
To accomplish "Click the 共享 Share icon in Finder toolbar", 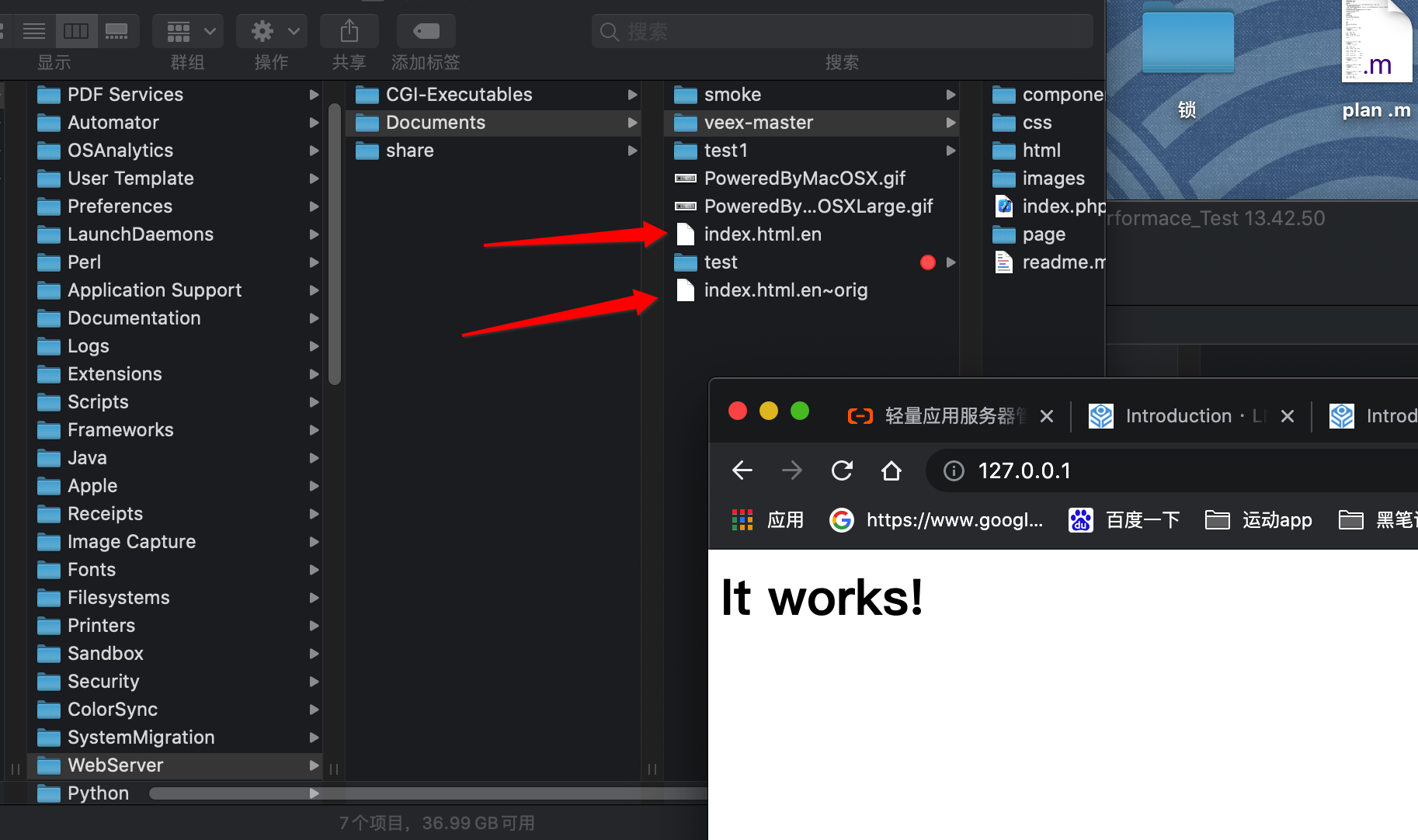I will 349,31.
